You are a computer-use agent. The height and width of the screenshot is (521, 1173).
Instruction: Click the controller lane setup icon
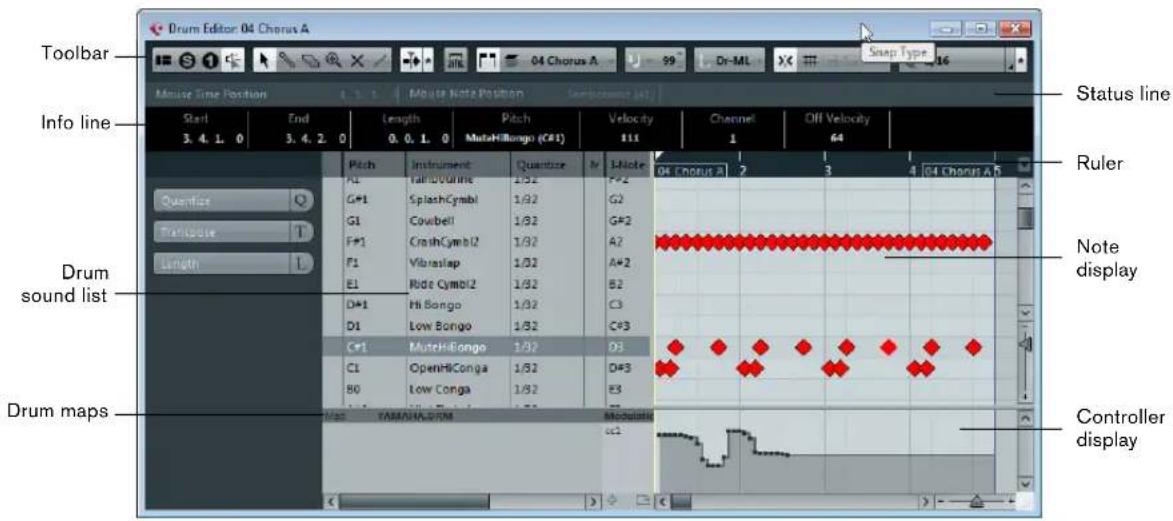[643, 500]
